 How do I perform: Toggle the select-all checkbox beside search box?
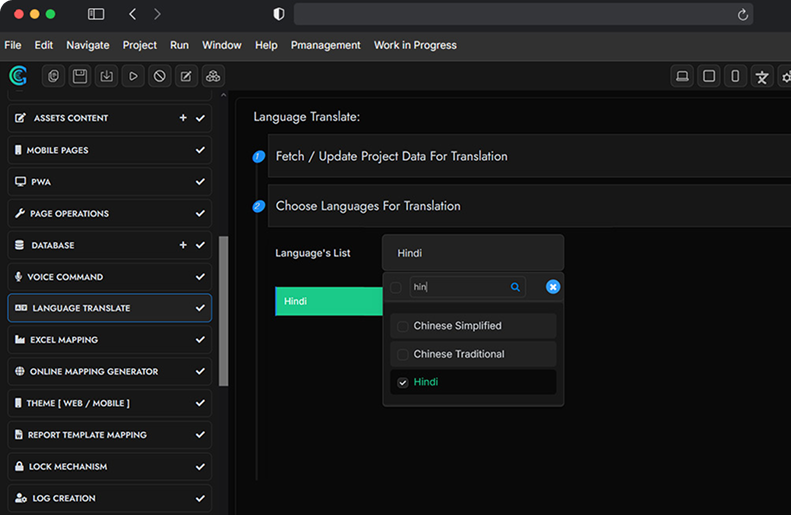tap(396, 287)
